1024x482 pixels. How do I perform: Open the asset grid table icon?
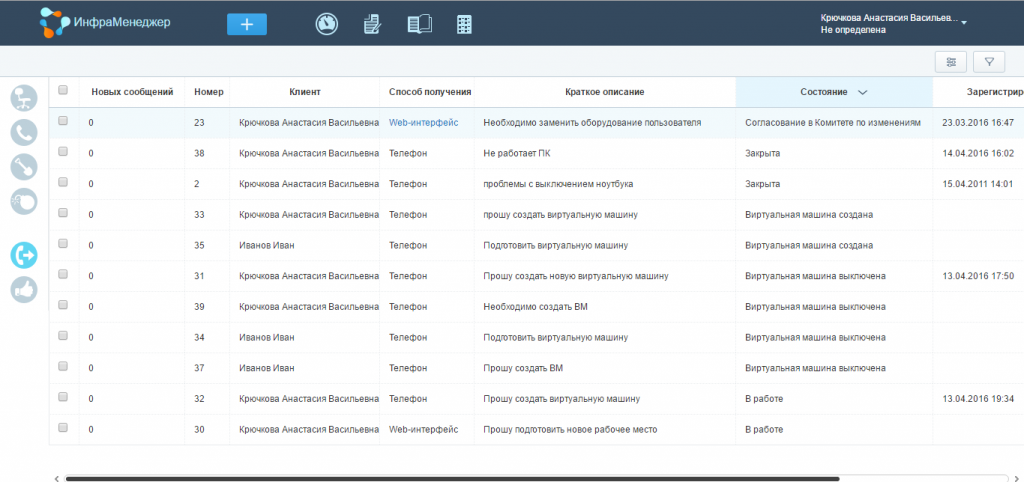[464, 24]
